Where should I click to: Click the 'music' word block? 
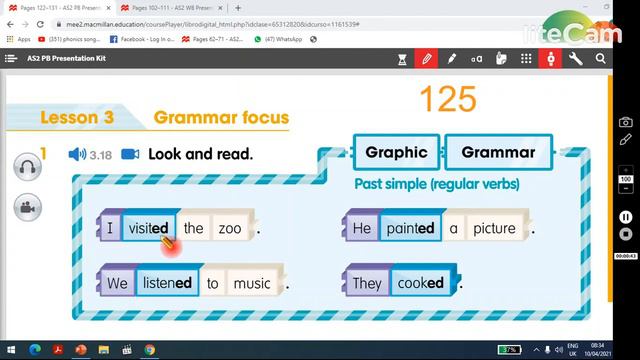tap(252, 282)
